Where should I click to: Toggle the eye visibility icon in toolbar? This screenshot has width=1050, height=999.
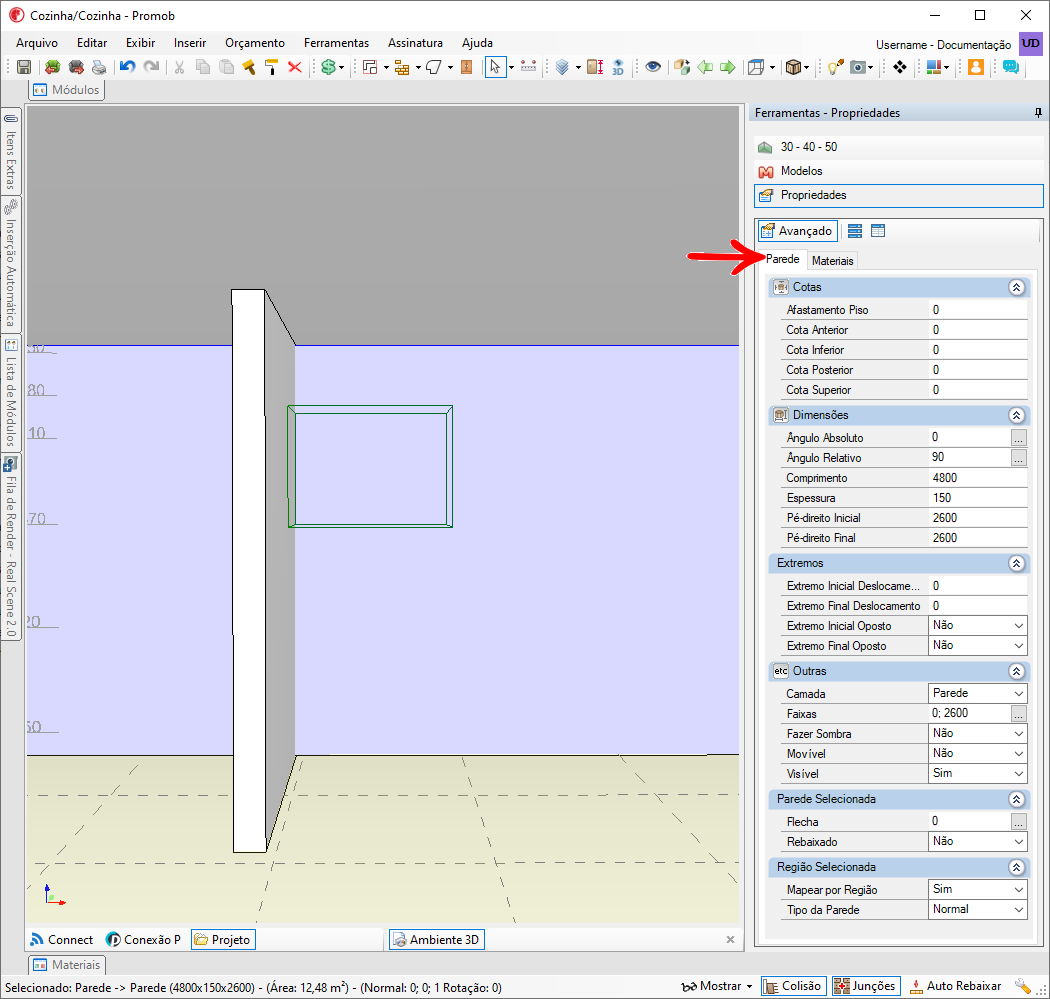pyautogui.click(x=653, y=67)
